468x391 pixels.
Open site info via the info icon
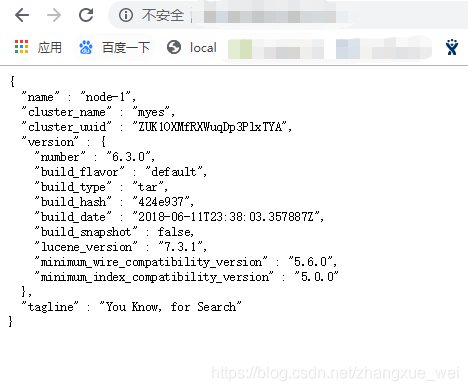point(126,15)
